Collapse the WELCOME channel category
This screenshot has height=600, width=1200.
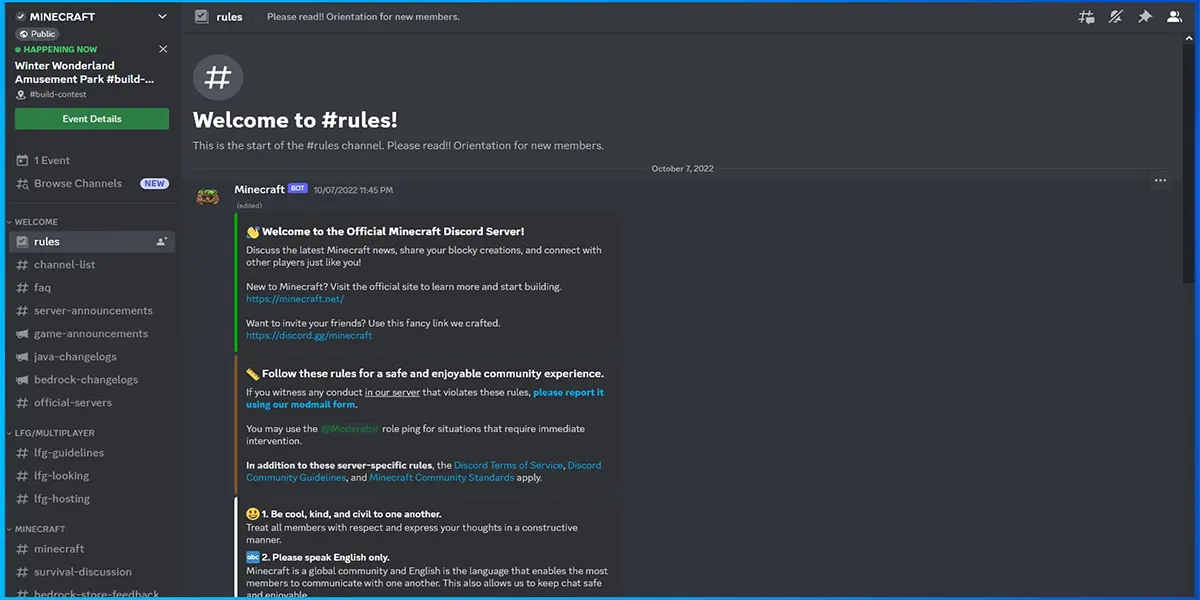32,222
